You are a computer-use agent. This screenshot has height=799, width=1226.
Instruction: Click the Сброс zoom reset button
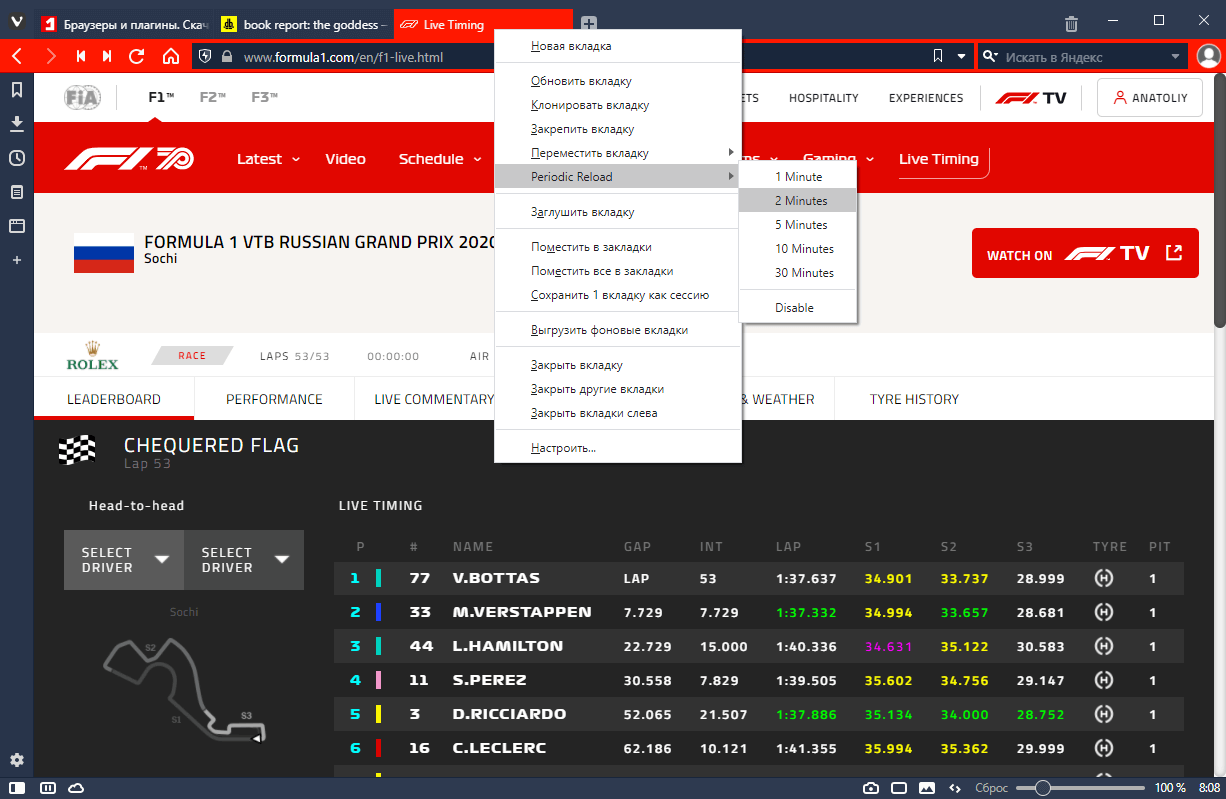(x=992, y=788)
